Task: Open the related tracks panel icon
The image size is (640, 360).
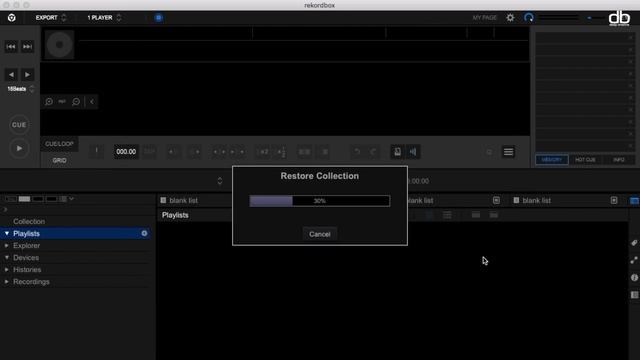Action: coord(634,260)
